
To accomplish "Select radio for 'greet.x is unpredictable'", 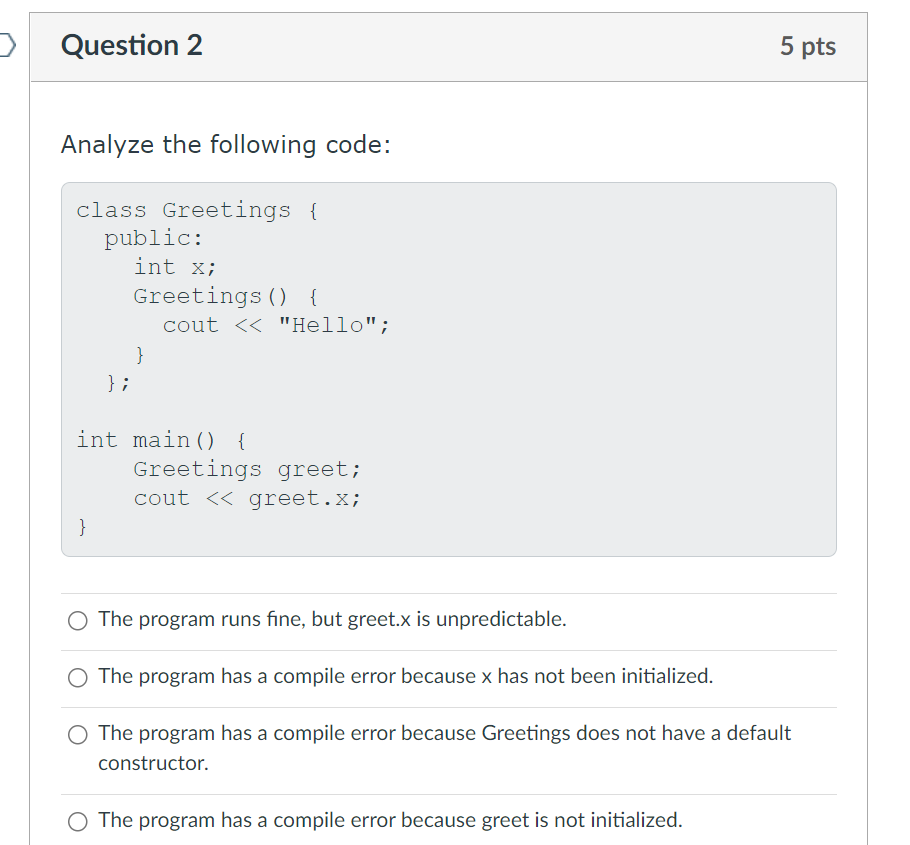I will pyautogui.click(x=78, y=620).
